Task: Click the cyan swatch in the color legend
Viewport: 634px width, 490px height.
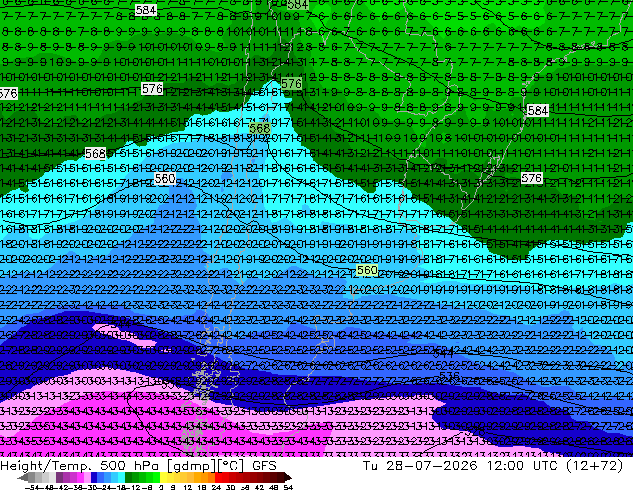Action: coord(122,477)
